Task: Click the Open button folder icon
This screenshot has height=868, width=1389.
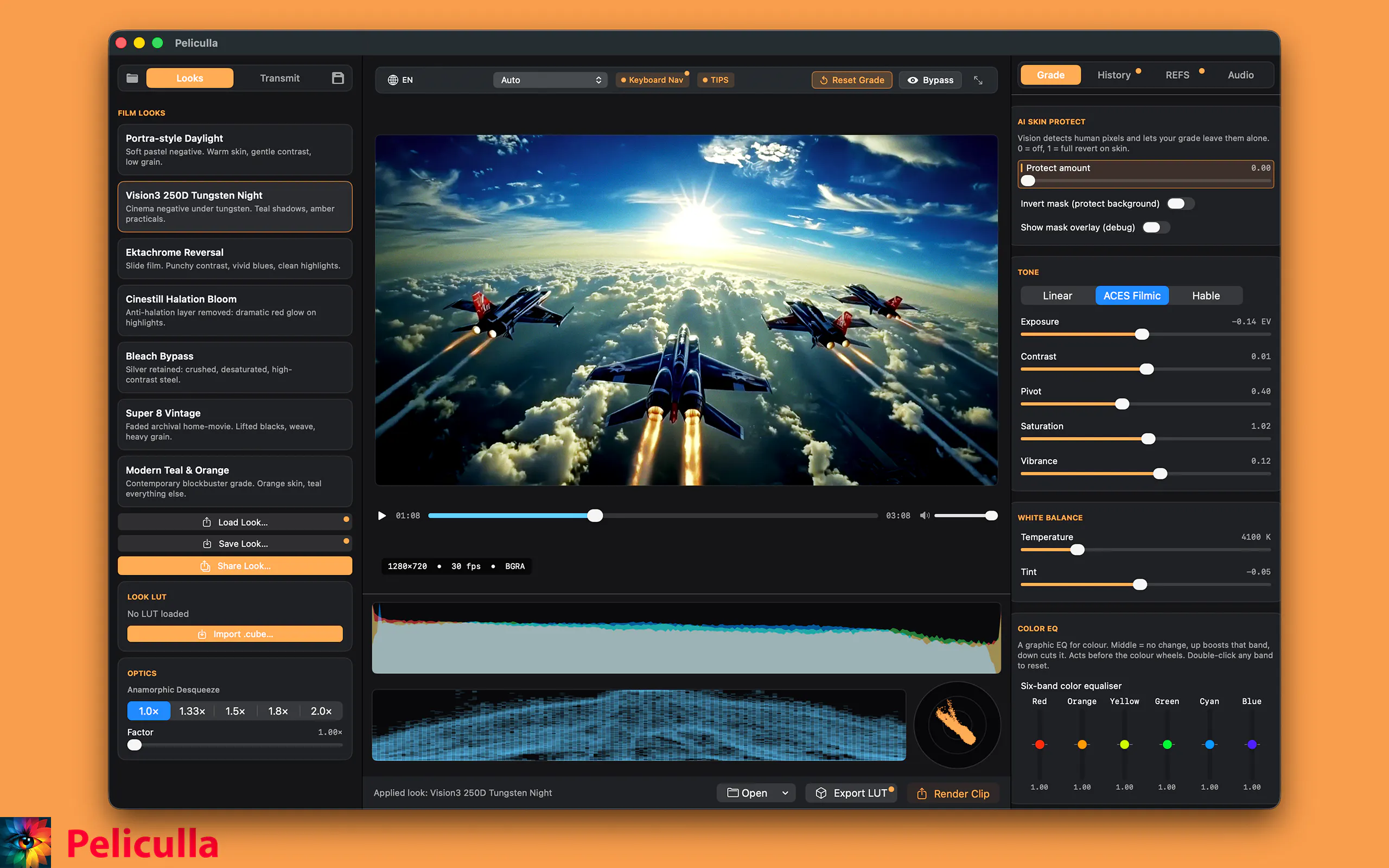Action: (x=733, y=793)
